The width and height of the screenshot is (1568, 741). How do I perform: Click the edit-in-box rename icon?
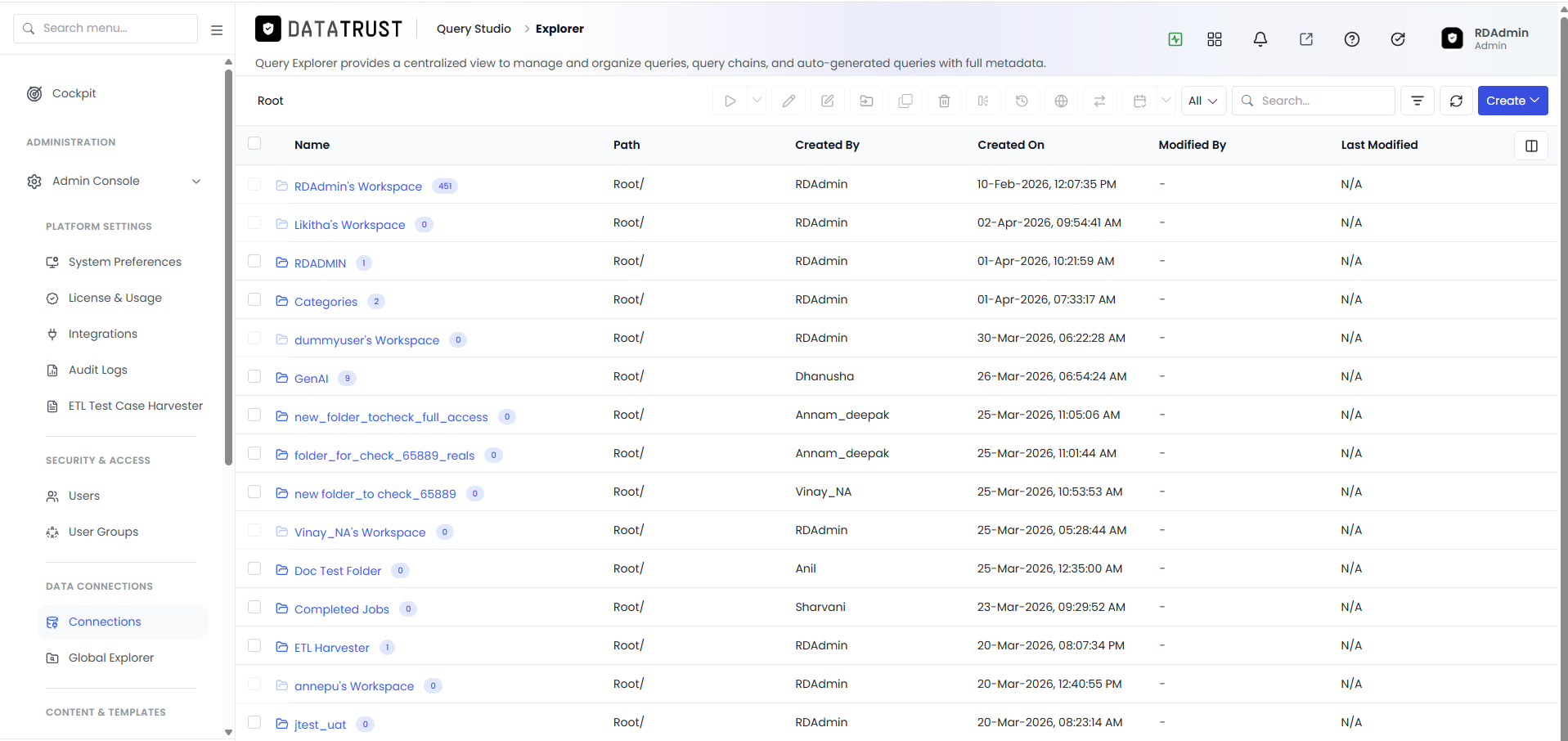pyautogui.click(x=828, y=101)
